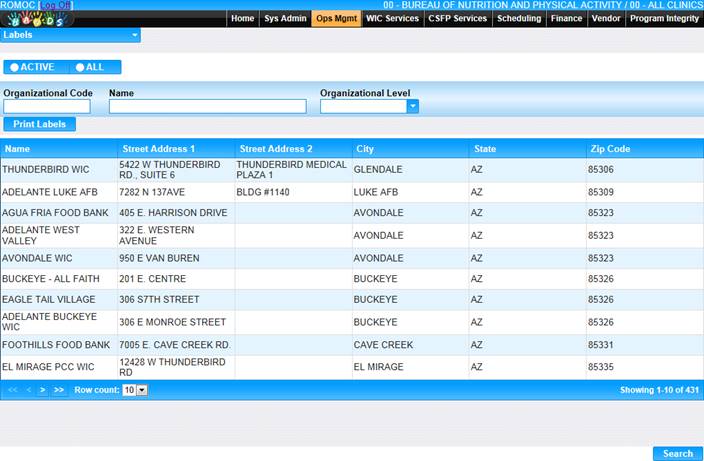The height and width of the screenshot is (461, 704).
Task: Go to previous page of results
Action: (x=28, y=390)
